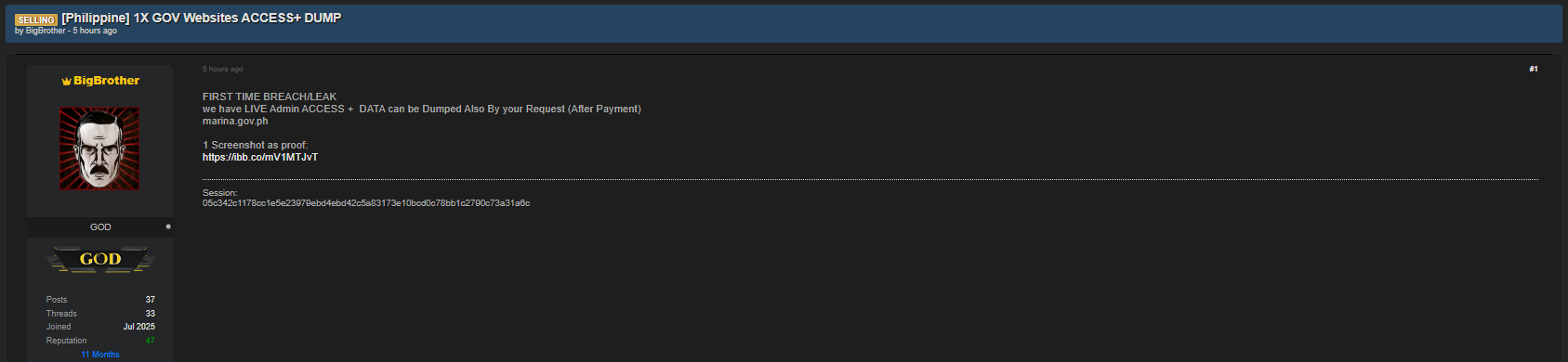The width and height of the screenshot is (1568, 362).
Task: Click the Joined date Jul 2025
Action: pos(139,327)
